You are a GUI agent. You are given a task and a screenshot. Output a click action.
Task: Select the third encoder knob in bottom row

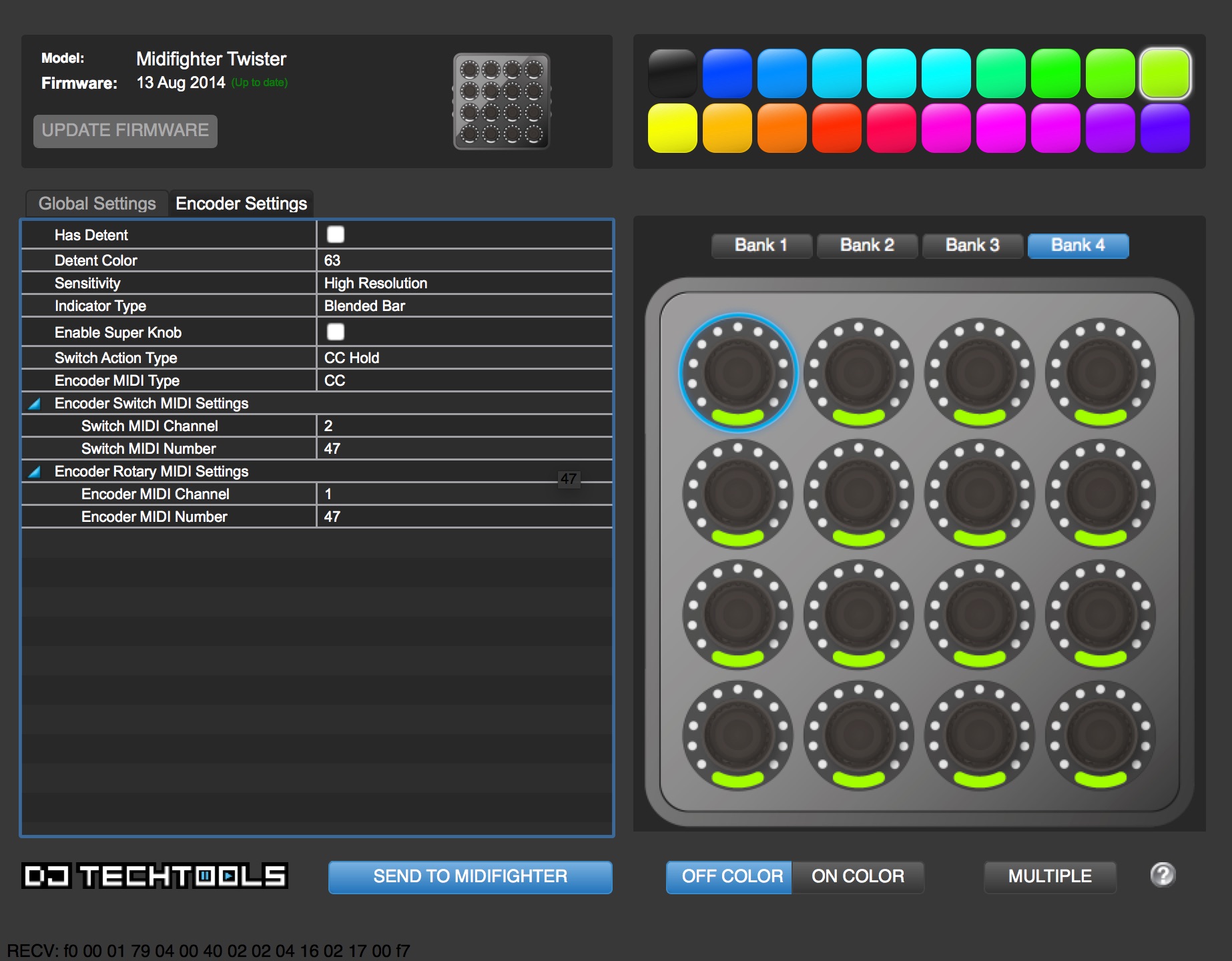[x=980, y=735]
